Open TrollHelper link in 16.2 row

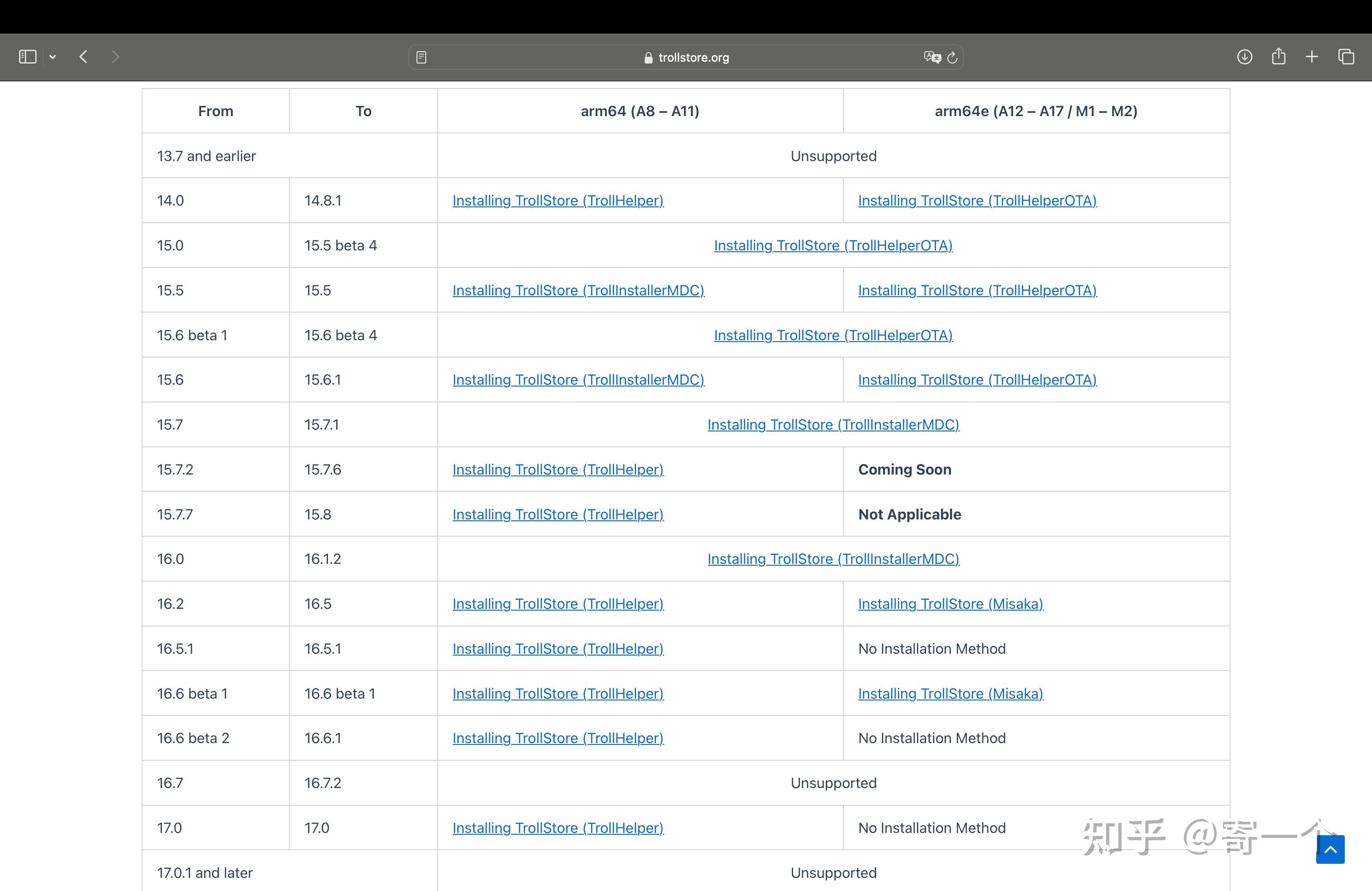(558, 604)
